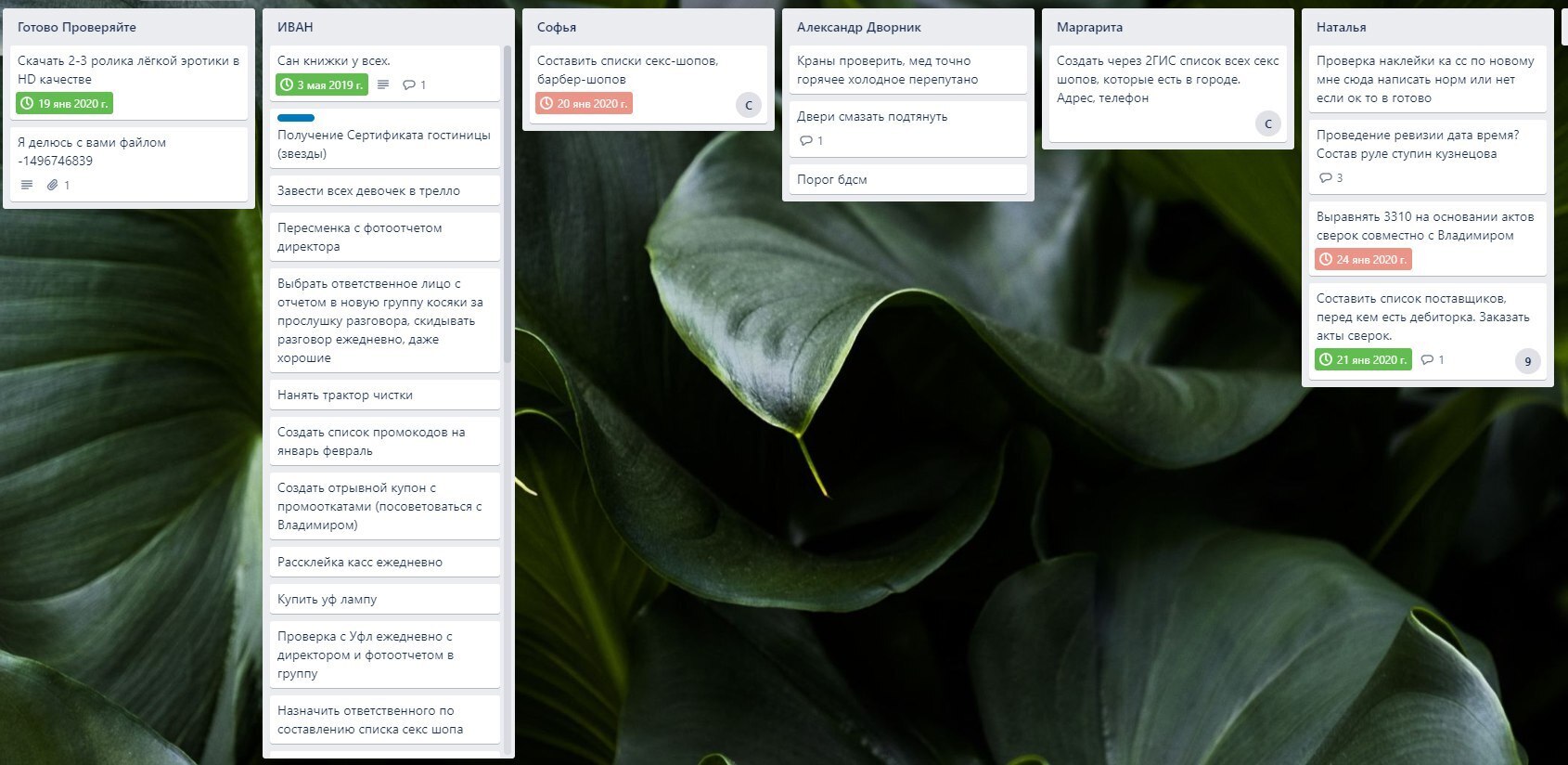1568x765 pixels.
Task: Click description icon on 'Я делюсь с вами файлом' card
Action: click(x=27, y=185)
